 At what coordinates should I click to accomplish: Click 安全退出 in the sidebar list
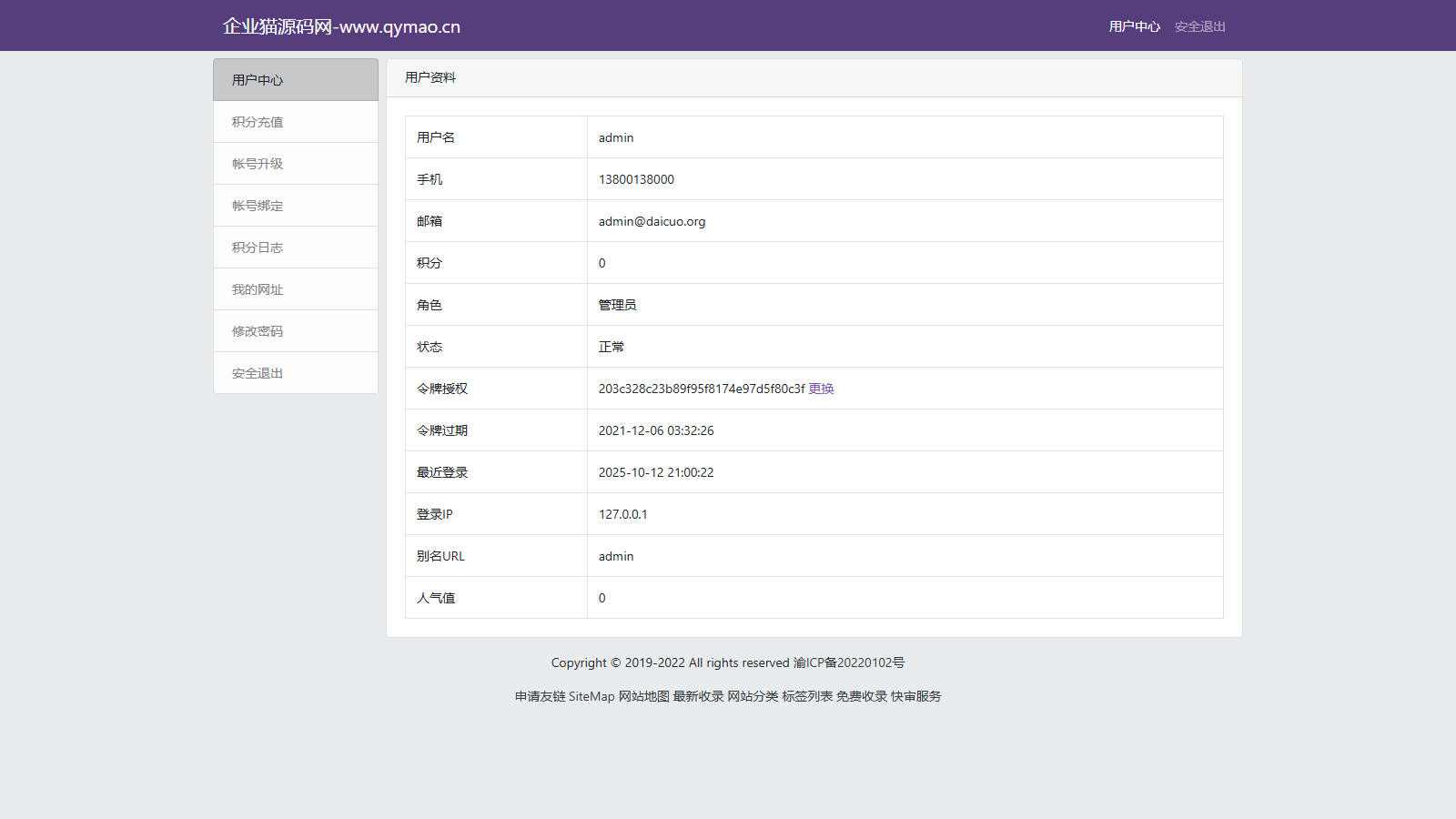pyautogui.click(x=258, y=373)
